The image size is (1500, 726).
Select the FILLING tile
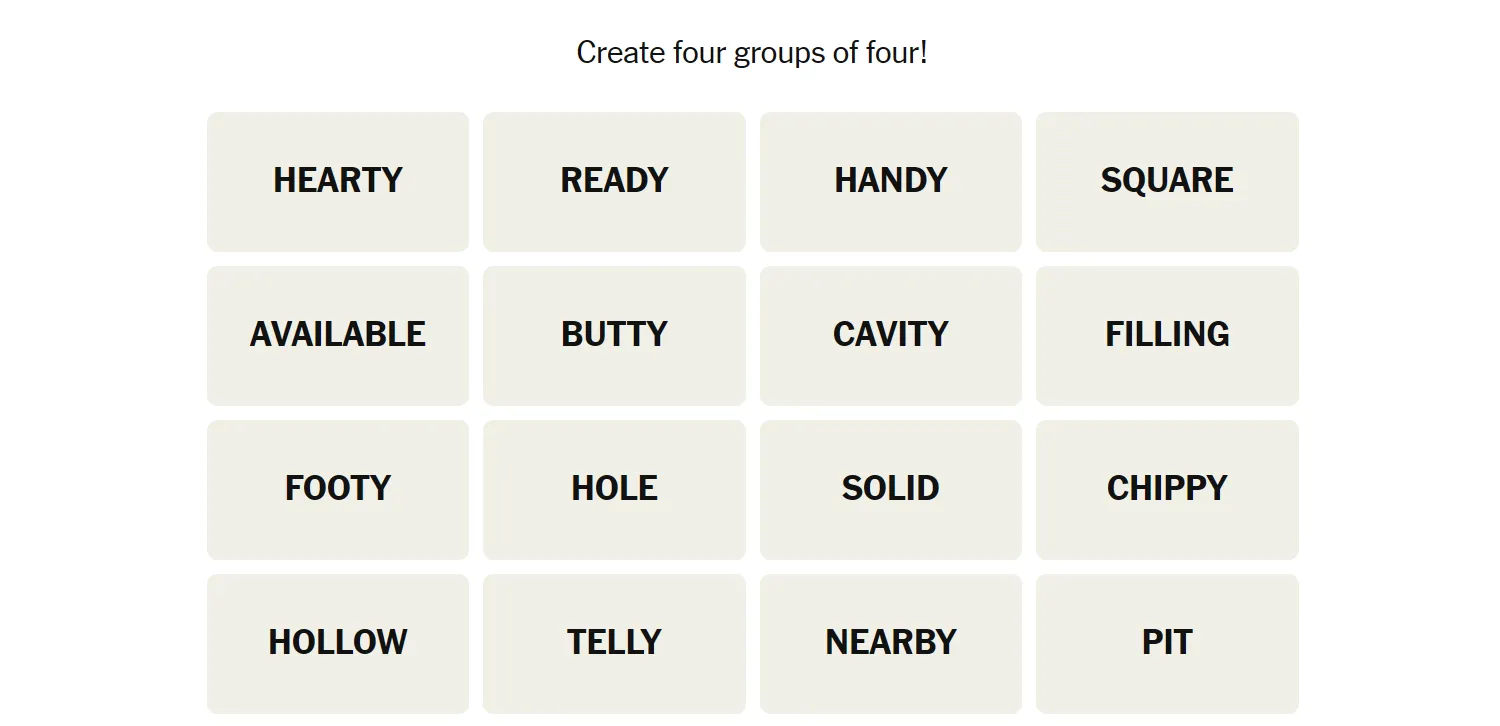[x=1167, y=336]
